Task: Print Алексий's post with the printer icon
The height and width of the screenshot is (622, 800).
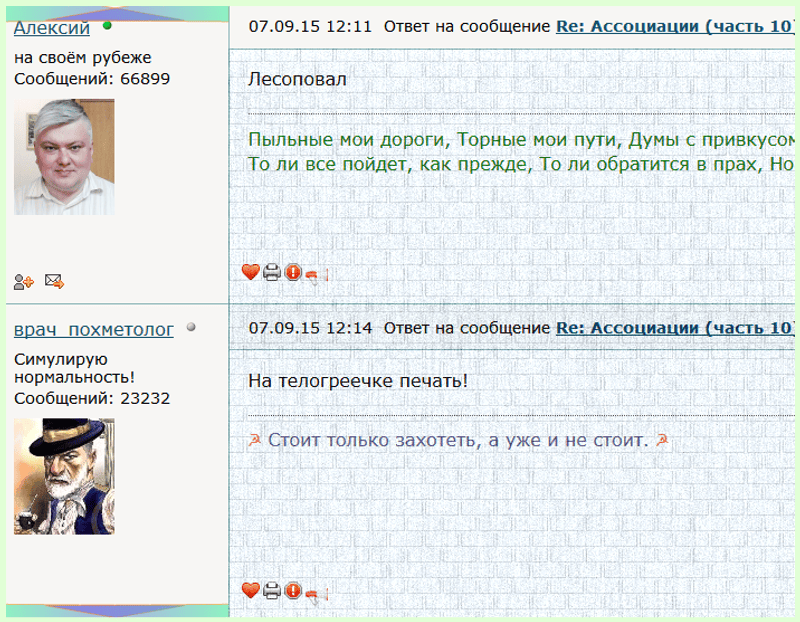Action: coord(272,272)
